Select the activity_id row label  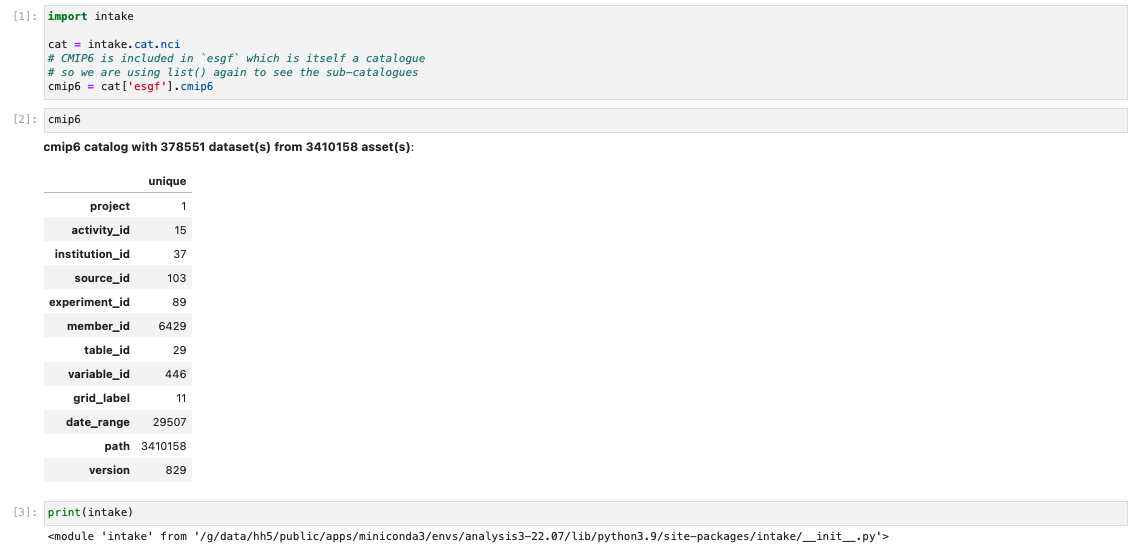point(101,230)
